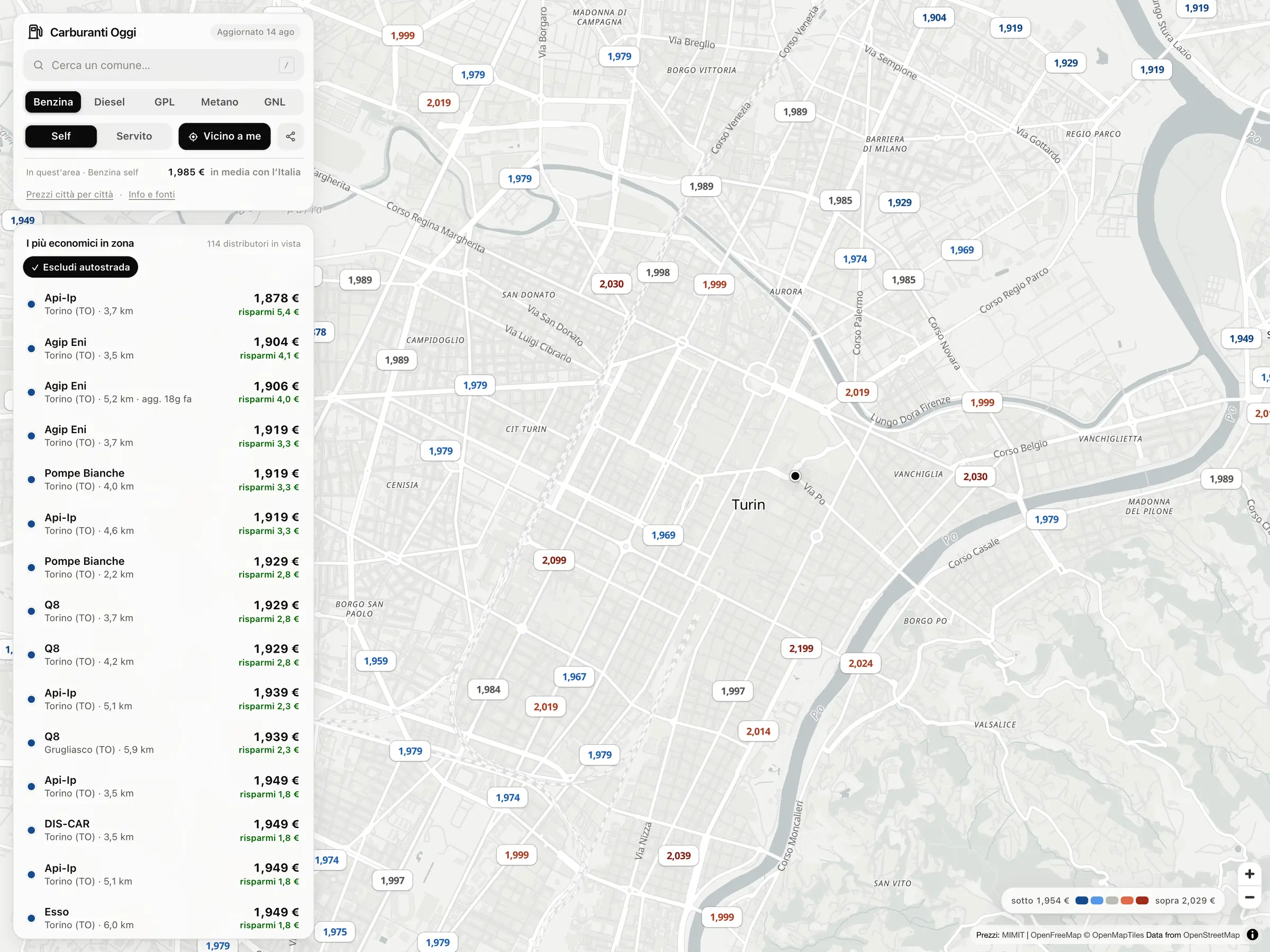Open the OpenStreetMap attribution link
This screenshot has width=1270, height=952.
(x=1211, y=936)
